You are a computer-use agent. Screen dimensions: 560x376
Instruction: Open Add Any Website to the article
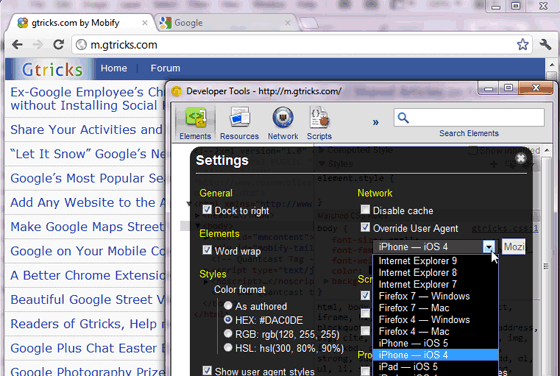[88, 202]
